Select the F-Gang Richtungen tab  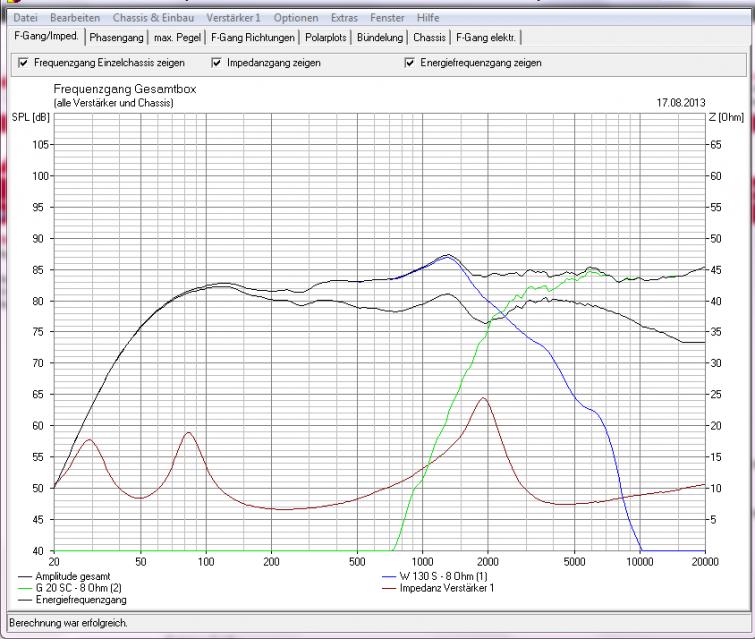coord(254,38)
